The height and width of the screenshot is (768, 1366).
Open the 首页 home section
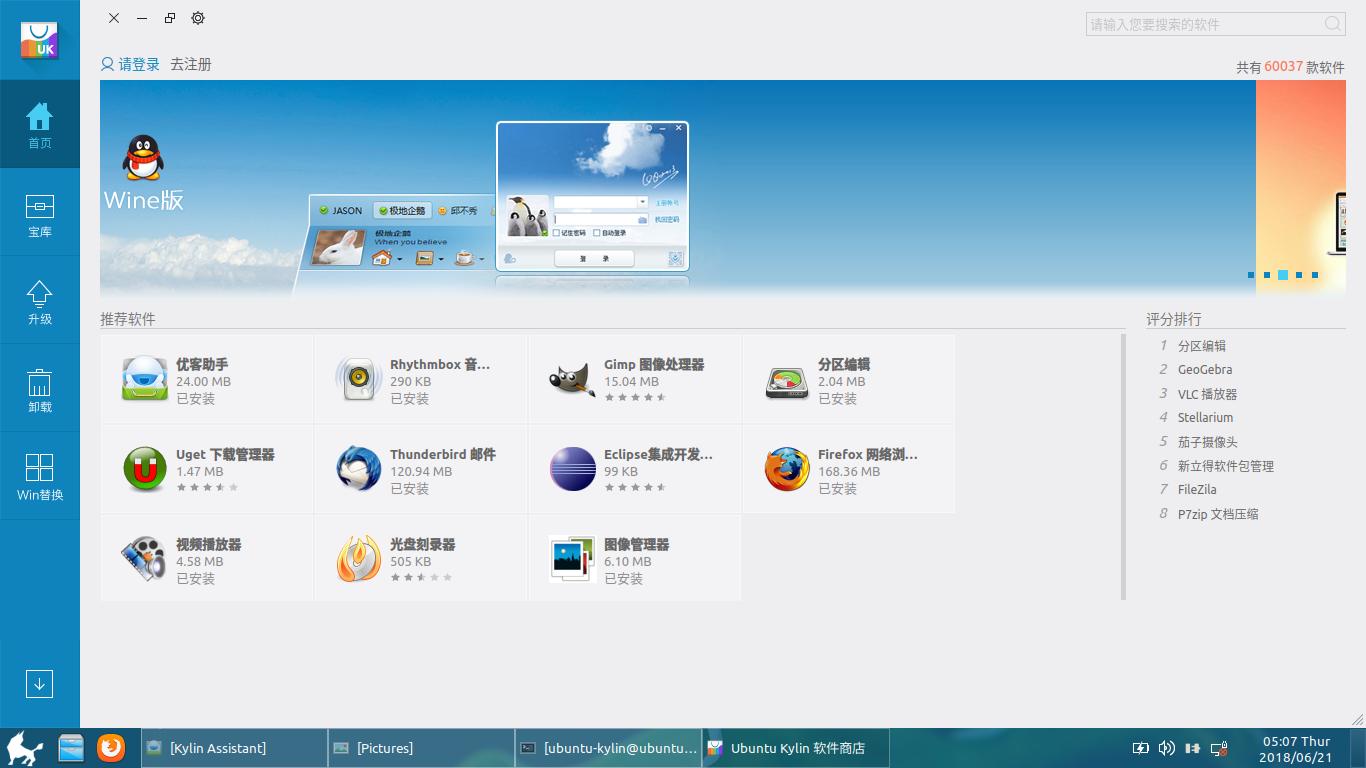tap(40, 124)
